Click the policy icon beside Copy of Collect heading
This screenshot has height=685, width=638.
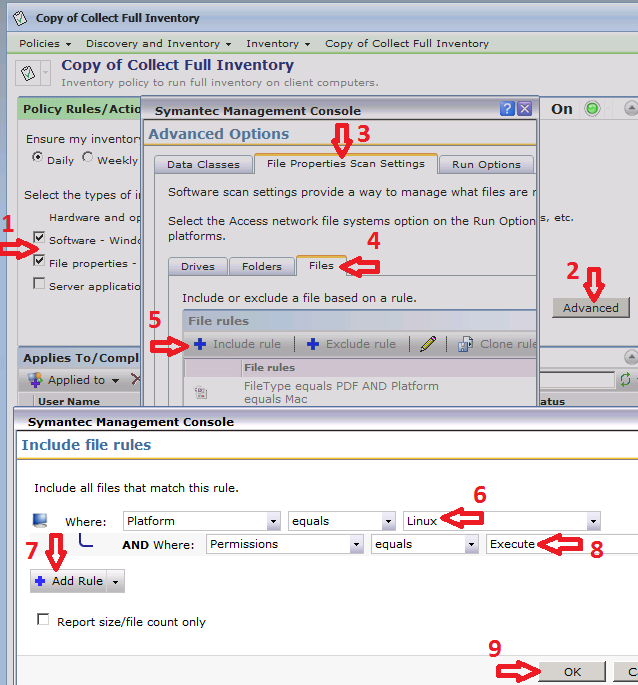pyautogui.click(x=28, y=73)
